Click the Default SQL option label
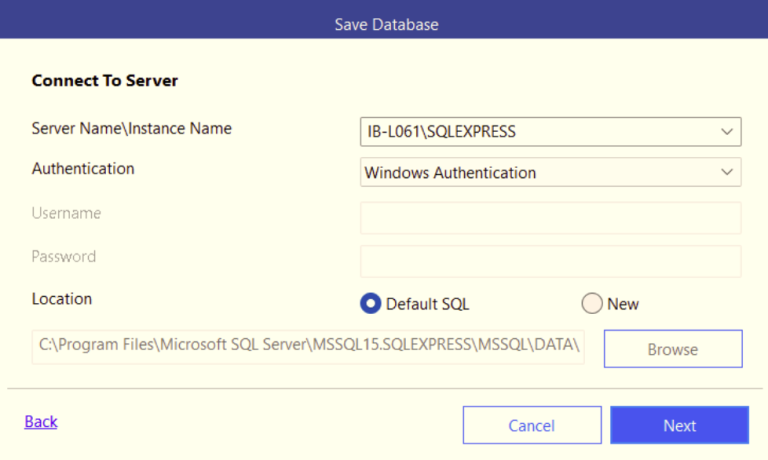Screen dimensions: 768x460 point(427,304)
